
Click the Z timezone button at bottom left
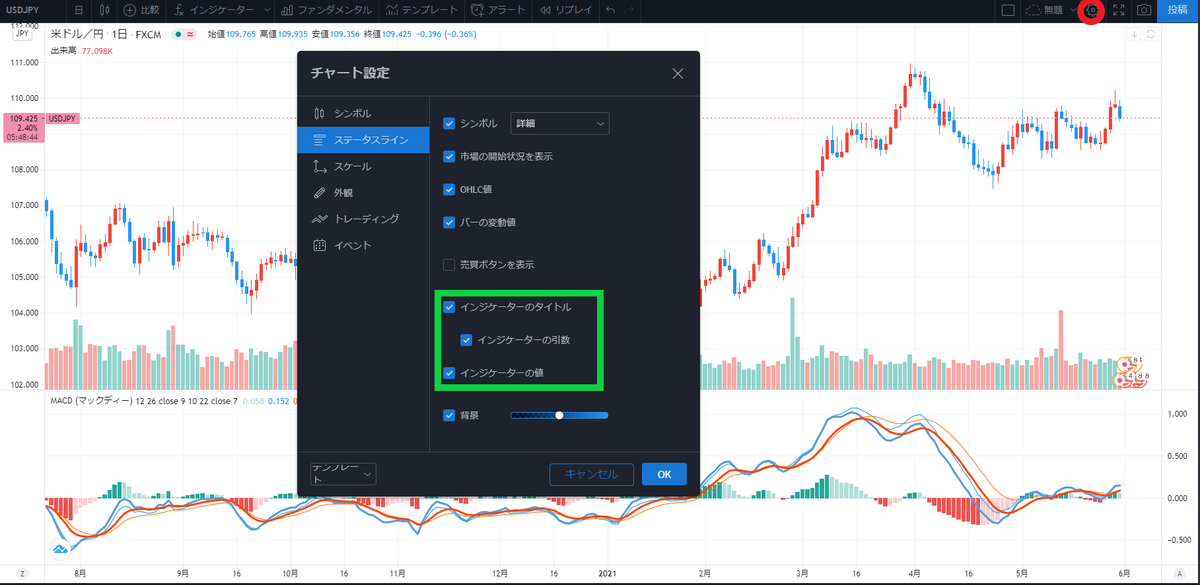pos(22,575)
